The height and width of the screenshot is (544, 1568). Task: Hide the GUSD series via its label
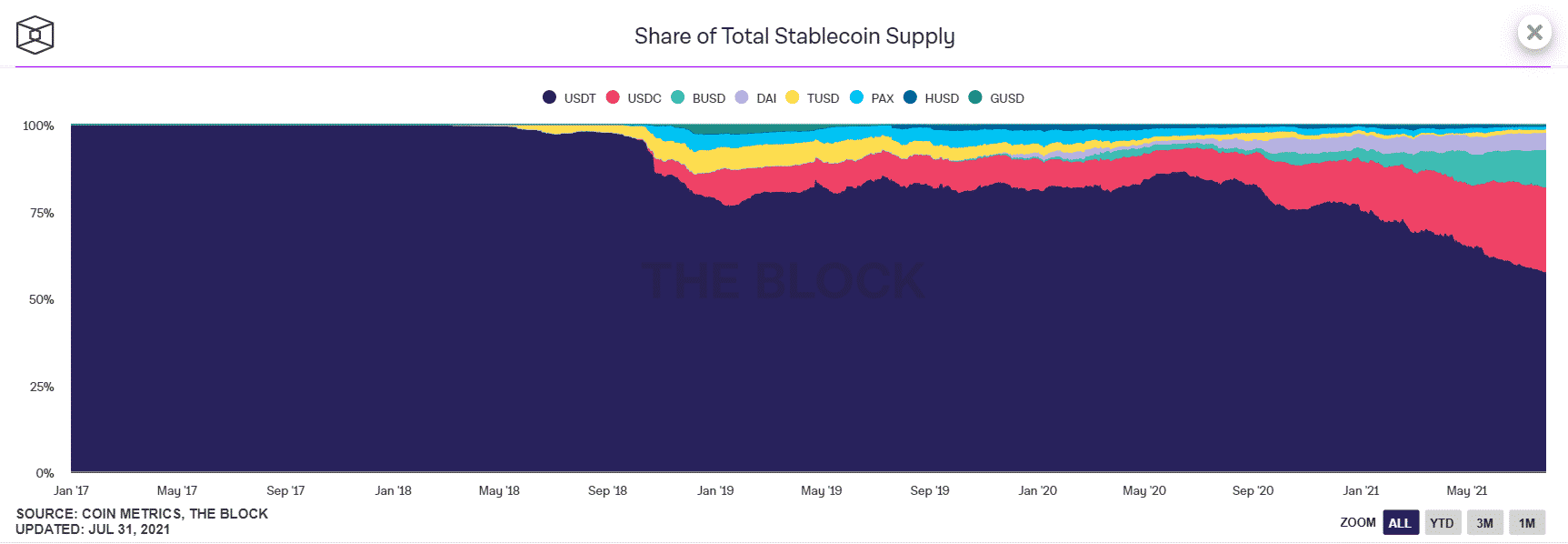[1007, 98]
